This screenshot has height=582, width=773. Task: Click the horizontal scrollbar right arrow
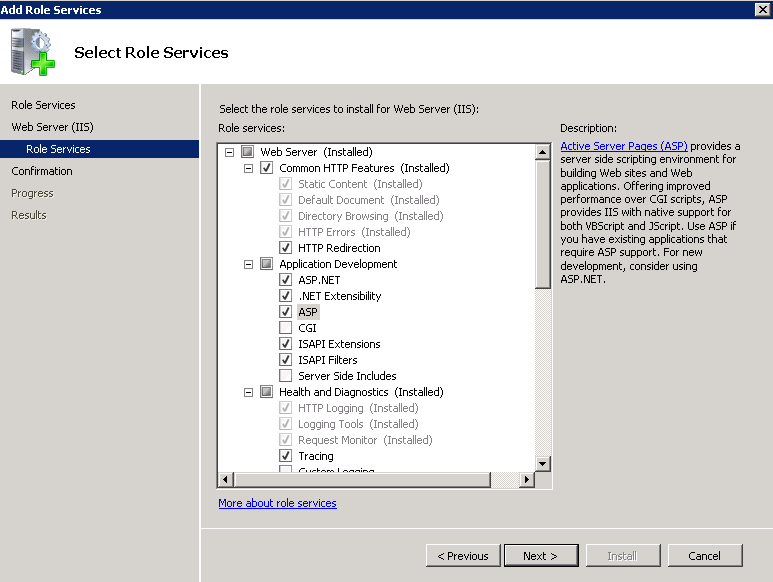tap(527, 480)
